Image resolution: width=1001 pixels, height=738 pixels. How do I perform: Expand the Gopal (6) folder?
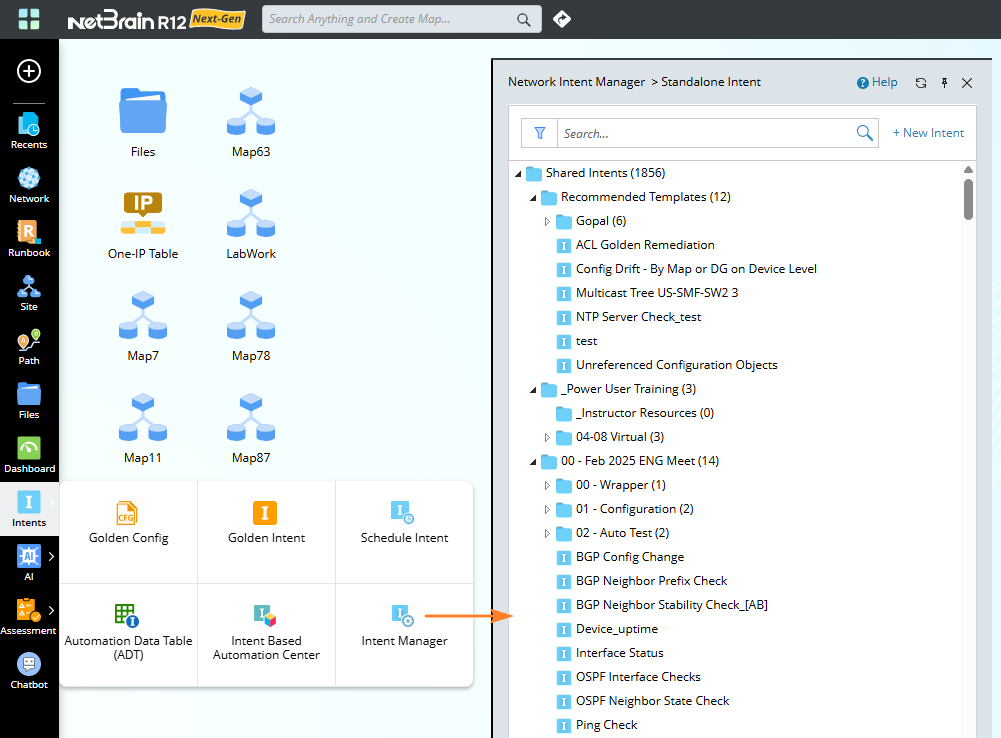pyautogui.click(x=548, y=221)
